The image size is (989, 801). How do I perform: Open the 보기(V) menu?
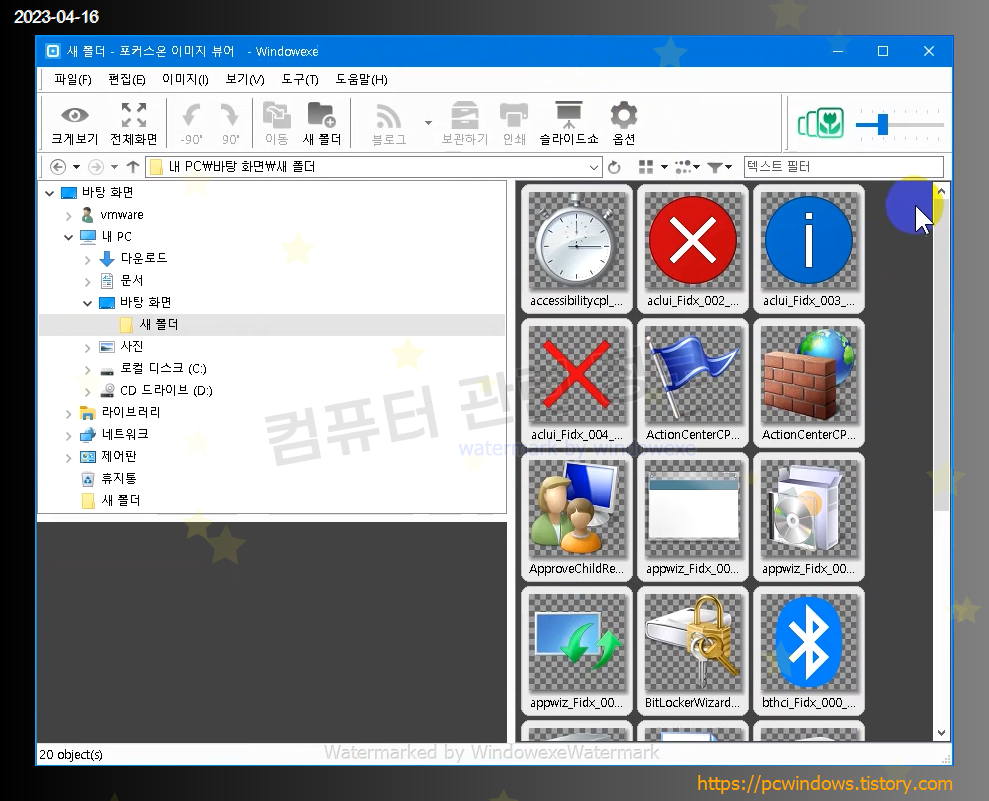[245, 79]
